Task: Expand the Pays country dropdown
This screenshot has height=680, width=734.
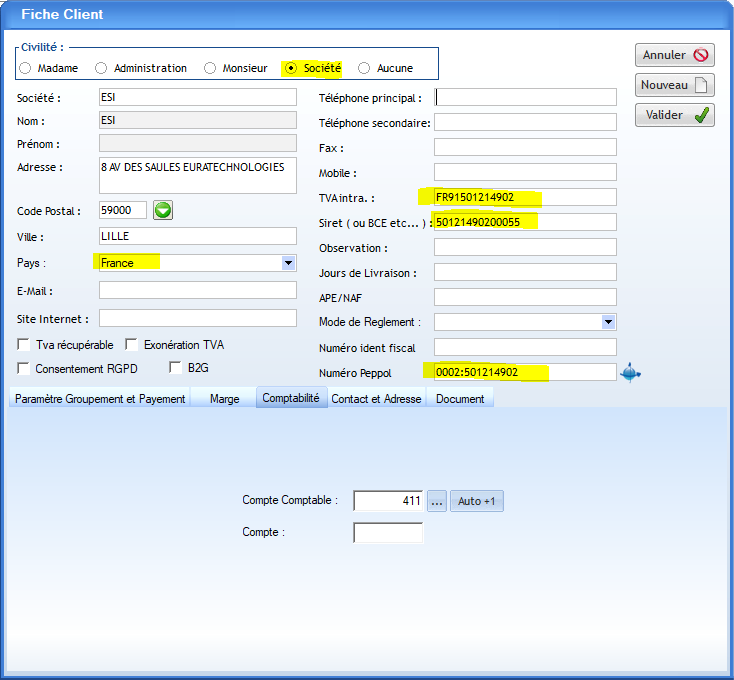Action: (288, 263)
